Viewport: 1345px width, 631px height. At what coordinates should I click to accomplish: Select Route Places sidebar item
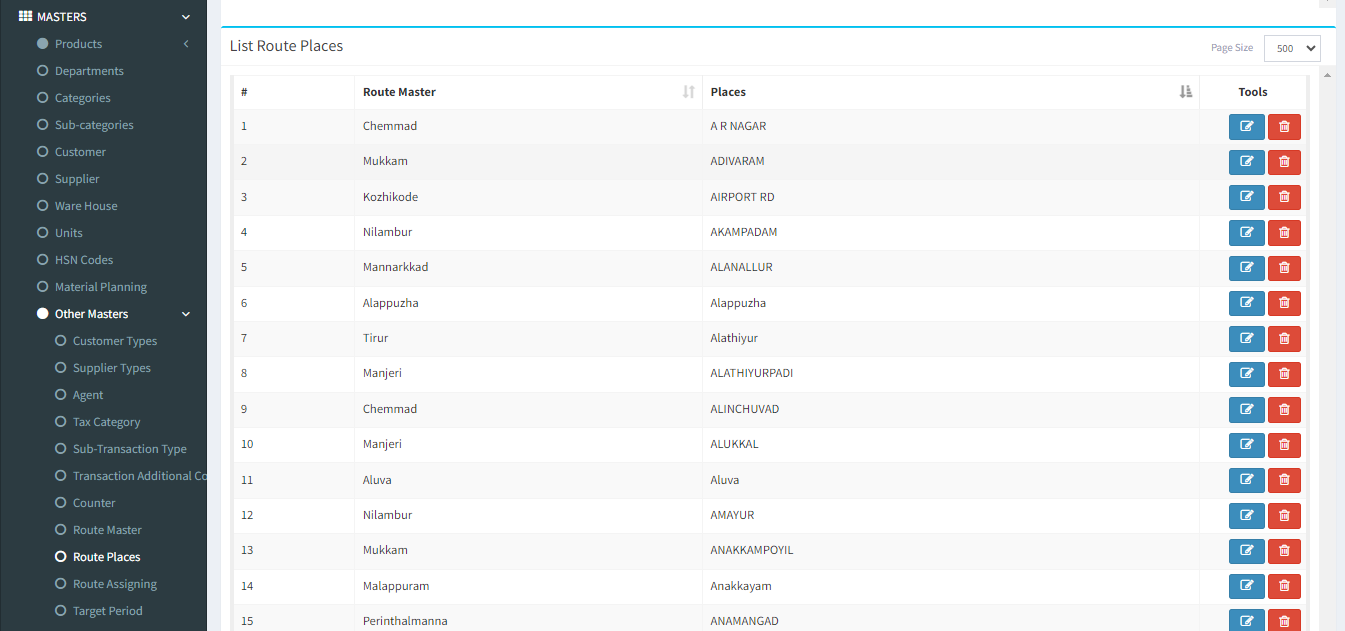coord(107,557)
